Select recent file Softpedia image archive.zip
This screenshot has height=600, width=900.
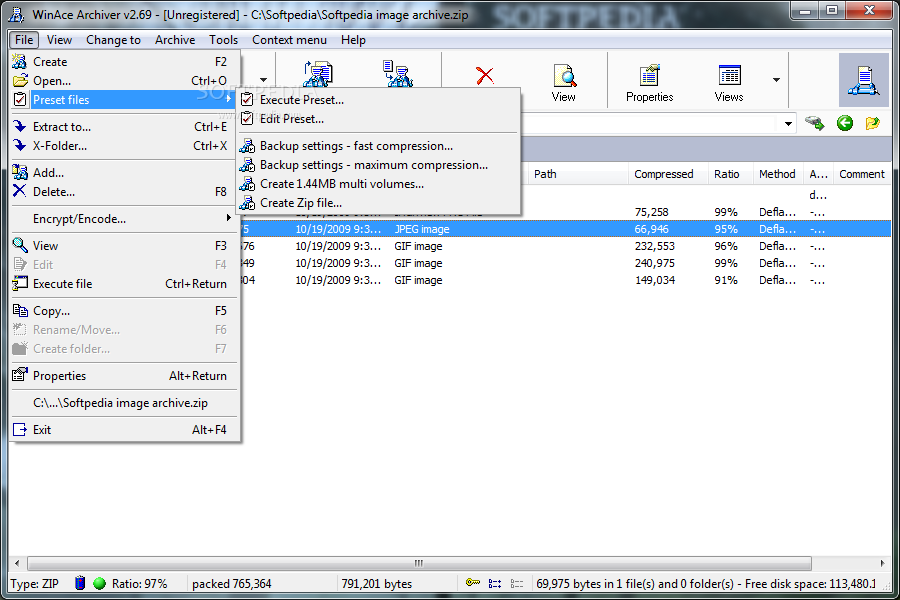point(124,402)
